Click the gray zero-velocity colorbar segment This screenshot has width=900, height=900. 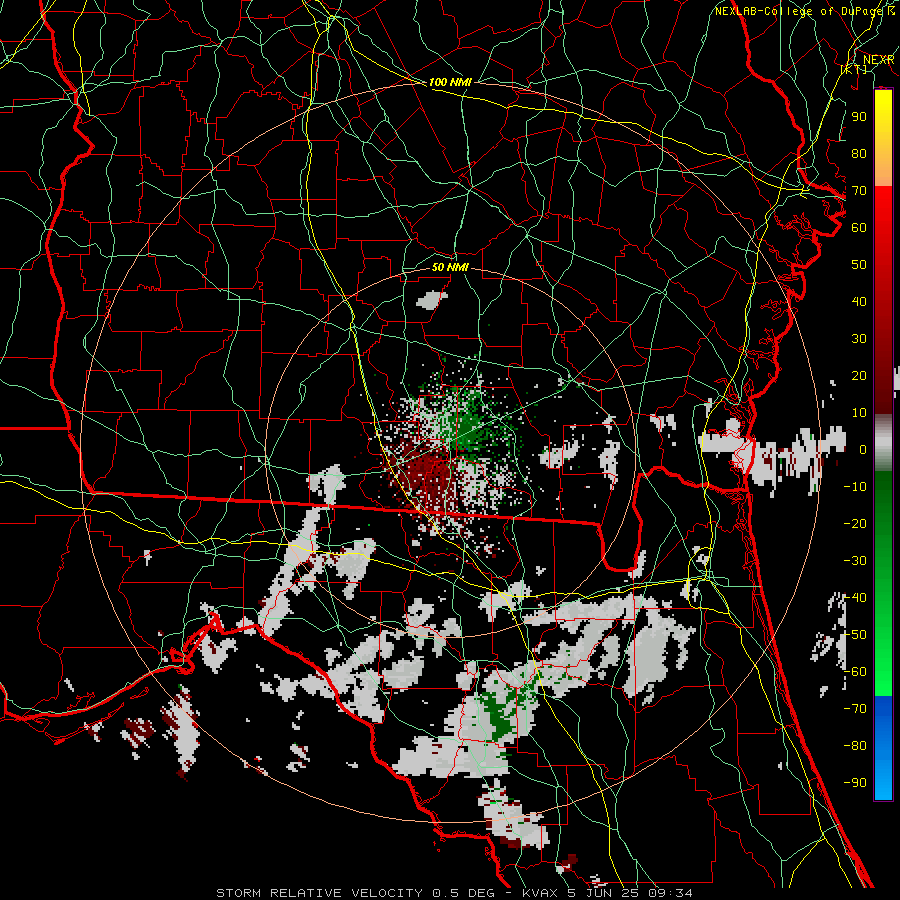pyautogui.click(x=883, y=442)
